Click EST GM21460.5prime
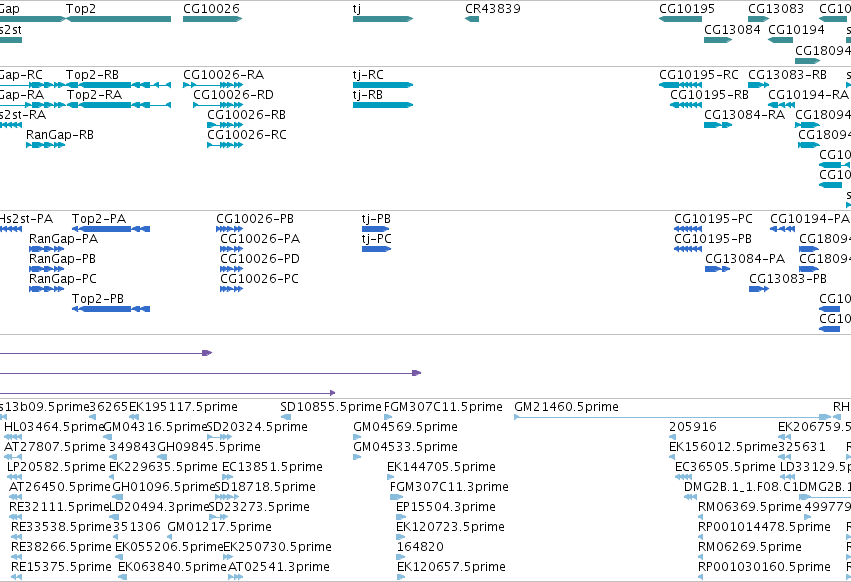This screenshot has height=582, width=851. (567, 407)
